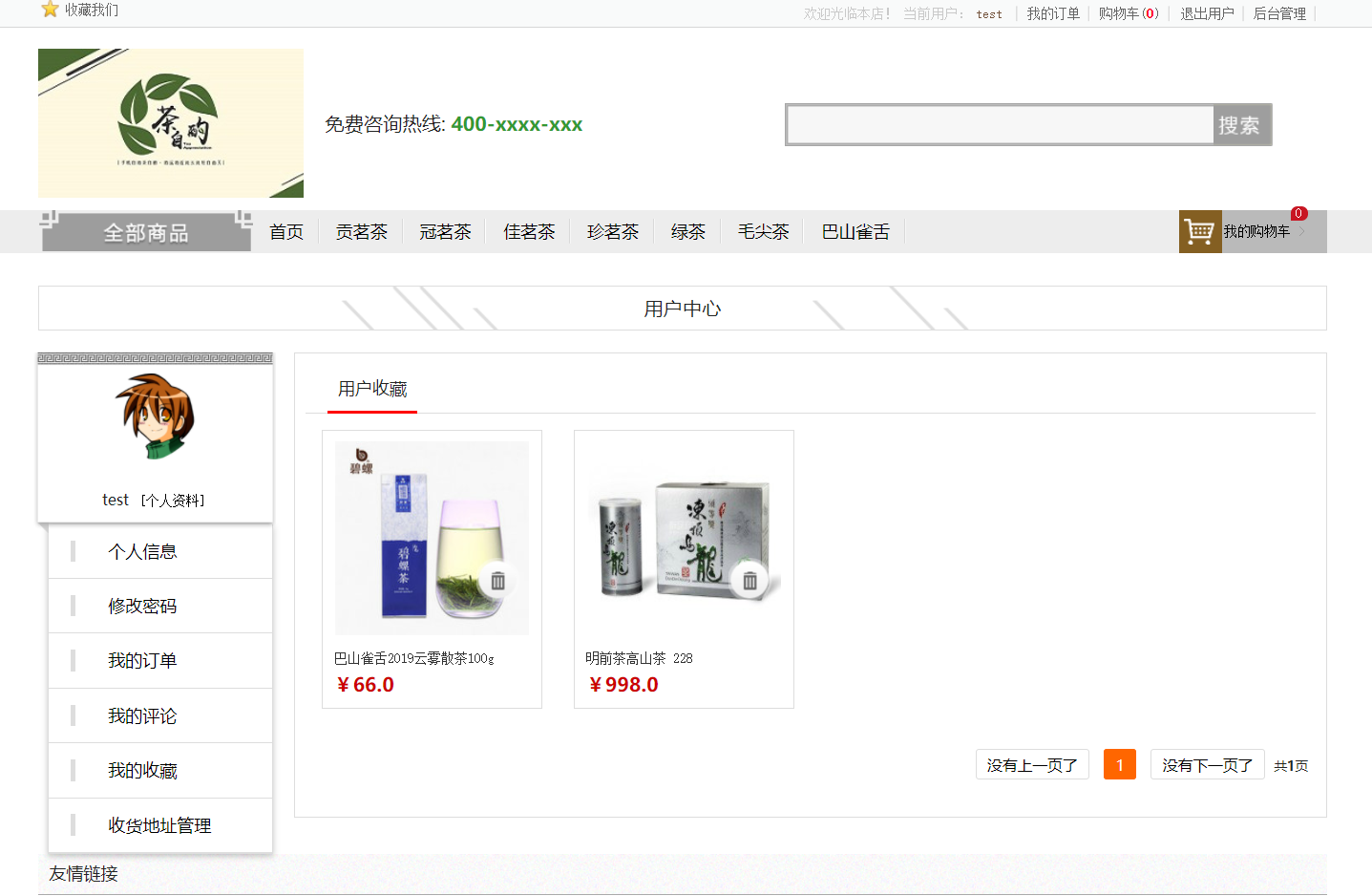Click the star favorites icon

pyautogui.click(x=50, y=10)
